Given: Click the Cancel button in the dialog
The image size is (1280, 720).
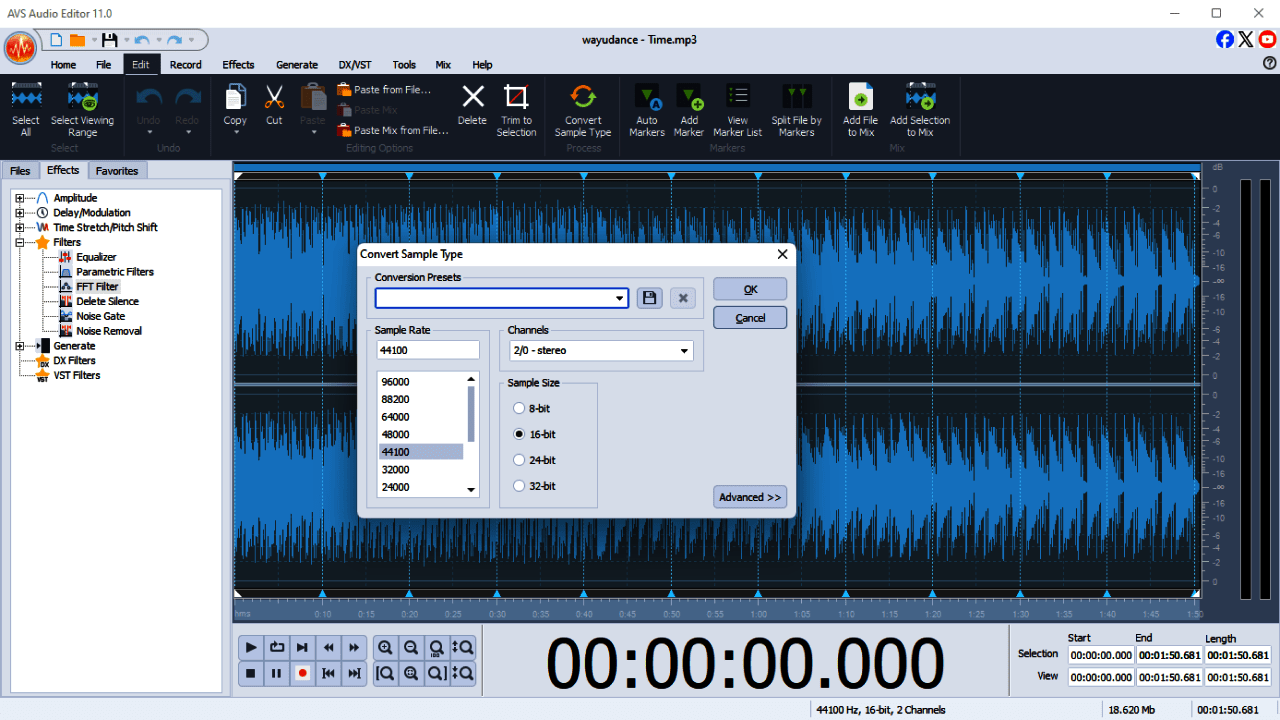Looking at the screenshot, I should [x=750, y=318].
